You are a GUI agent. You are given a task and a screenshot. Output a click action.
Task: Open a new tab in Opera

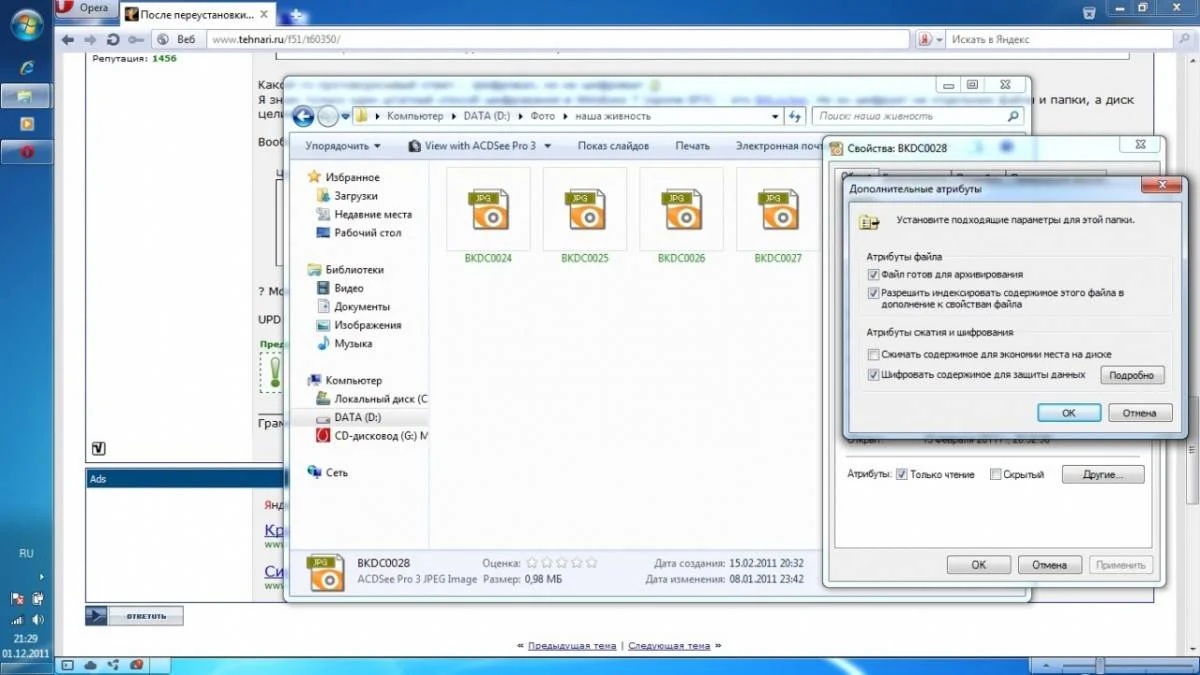pos(297,16)
